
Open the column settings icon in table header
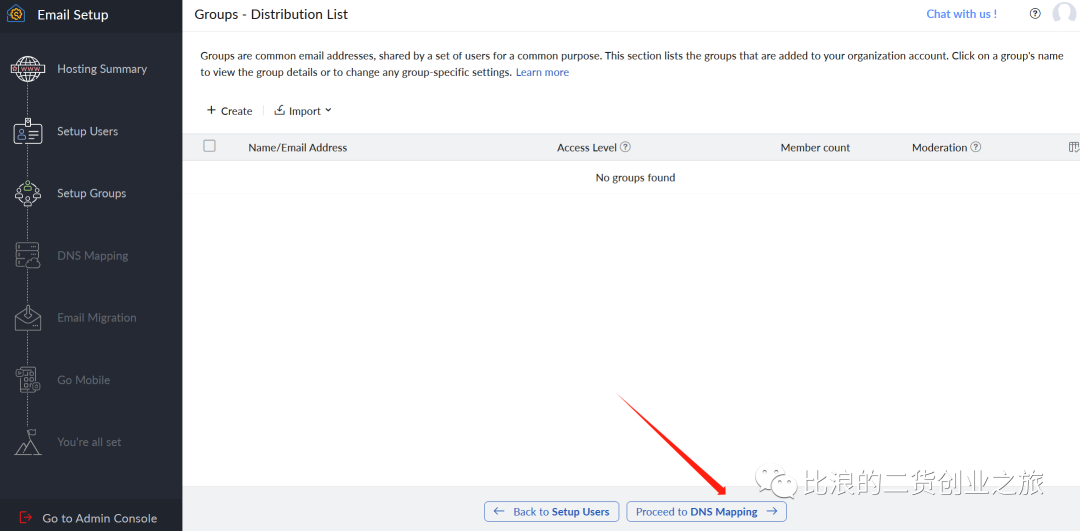point(1073,147)
